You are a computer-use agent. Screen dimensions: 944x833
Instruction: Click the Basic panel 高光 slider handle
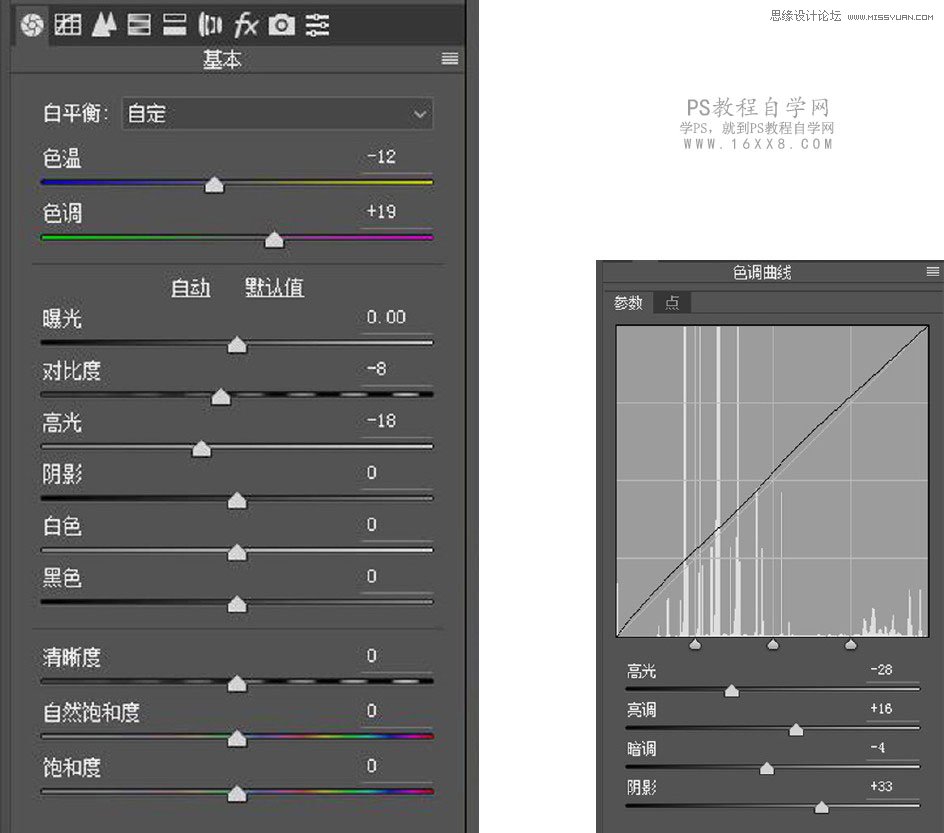pyautogui.click(x=201, y=449)
